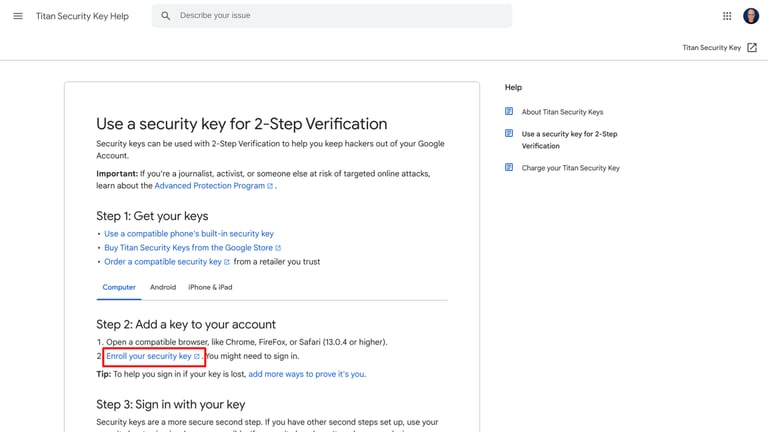Click 'add more ways to prove it's you'
The width and height of the screenshot is (768, 432).
[306, 374]
